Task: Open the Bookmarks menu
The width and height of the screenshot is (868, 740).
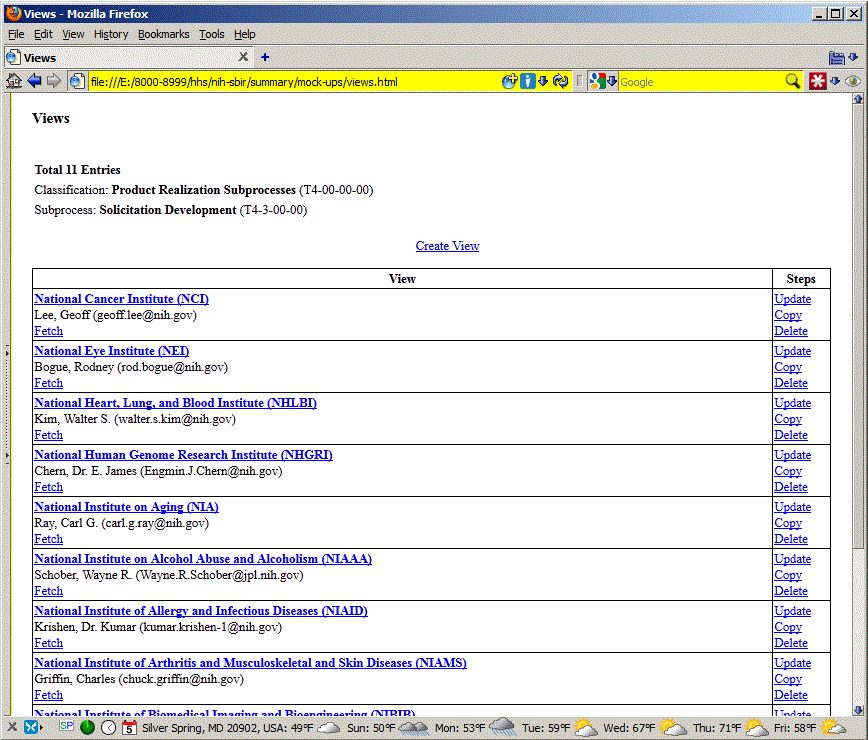Action: pyautogui.click(x=163, y=34)
